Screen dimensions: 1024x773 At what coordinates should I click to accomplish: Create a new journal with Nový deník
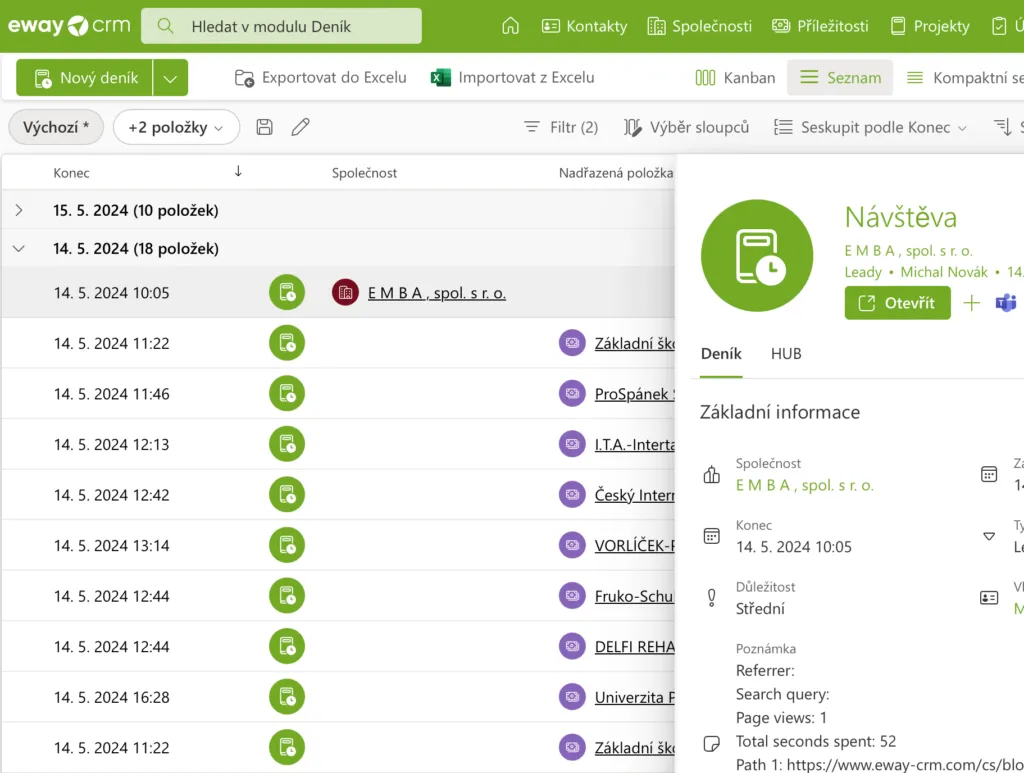(85, 78)
